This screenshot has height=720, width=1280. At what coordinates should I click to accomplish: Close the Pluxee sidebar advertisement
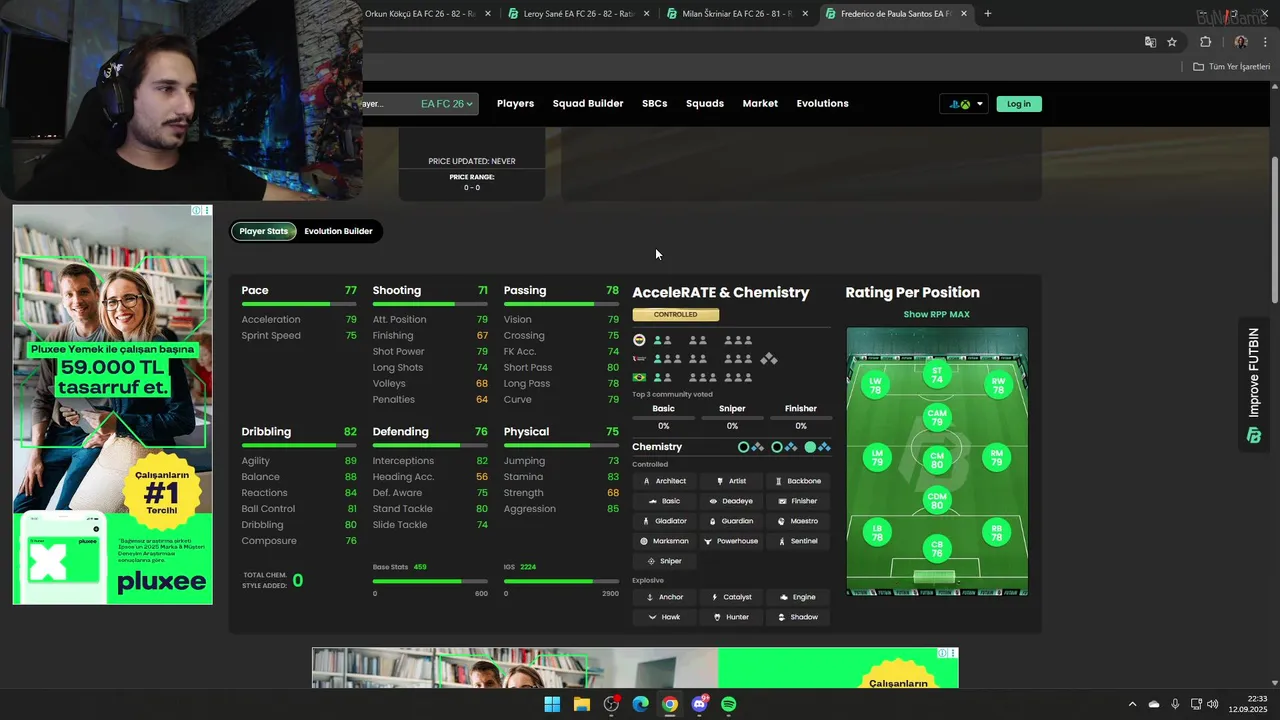pos(207,211)
